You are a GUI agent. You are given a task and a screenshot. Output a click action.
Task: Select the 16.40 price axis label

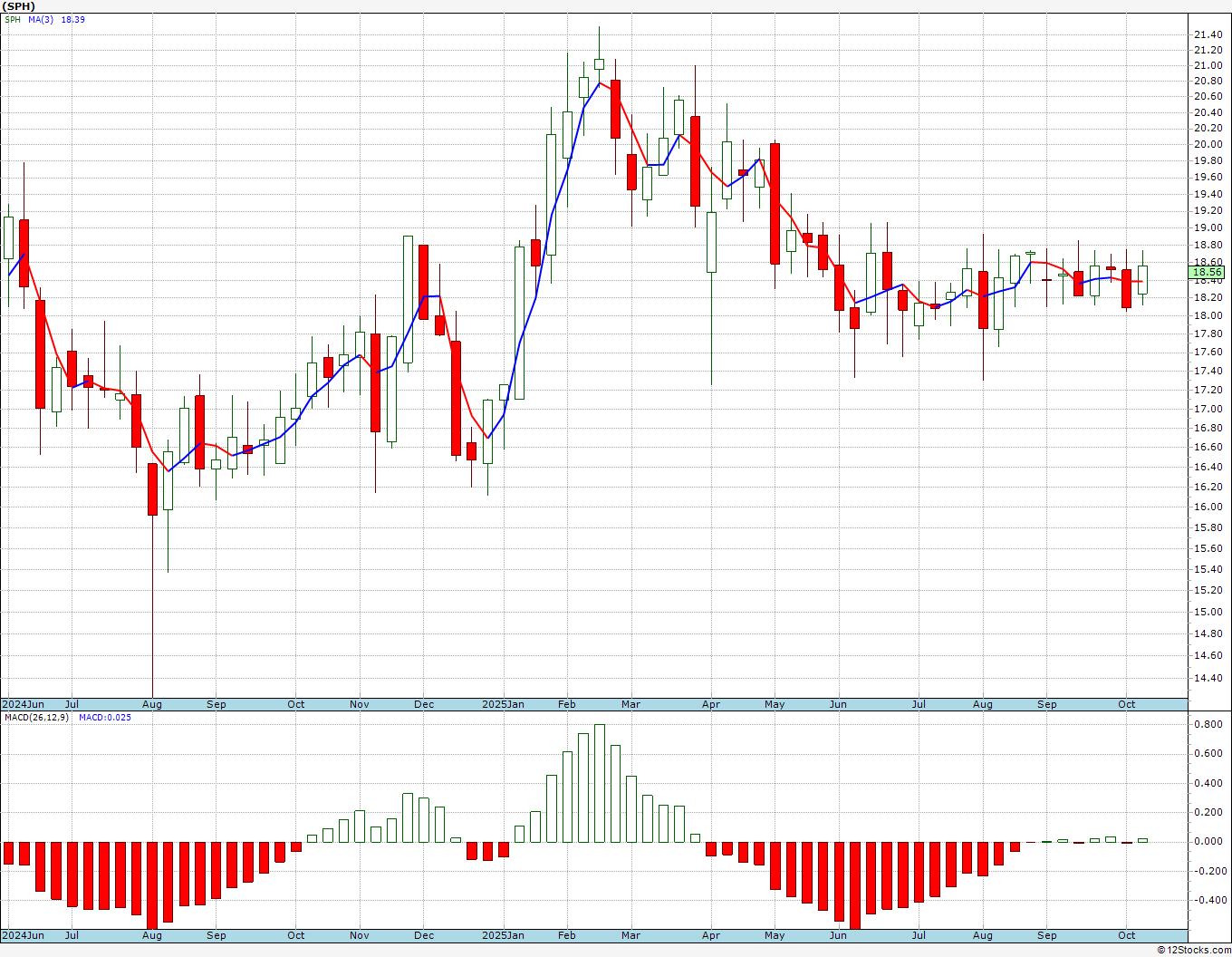coord(1208,468)
